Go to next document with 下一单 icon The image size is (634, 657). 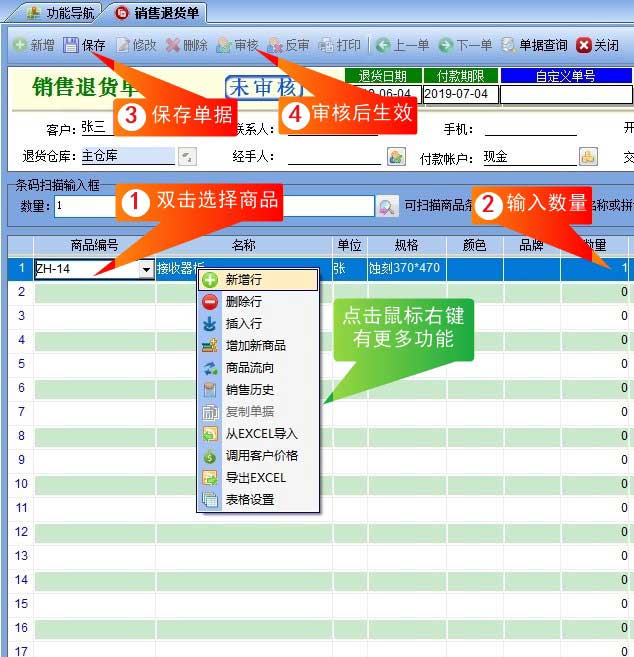445,45
